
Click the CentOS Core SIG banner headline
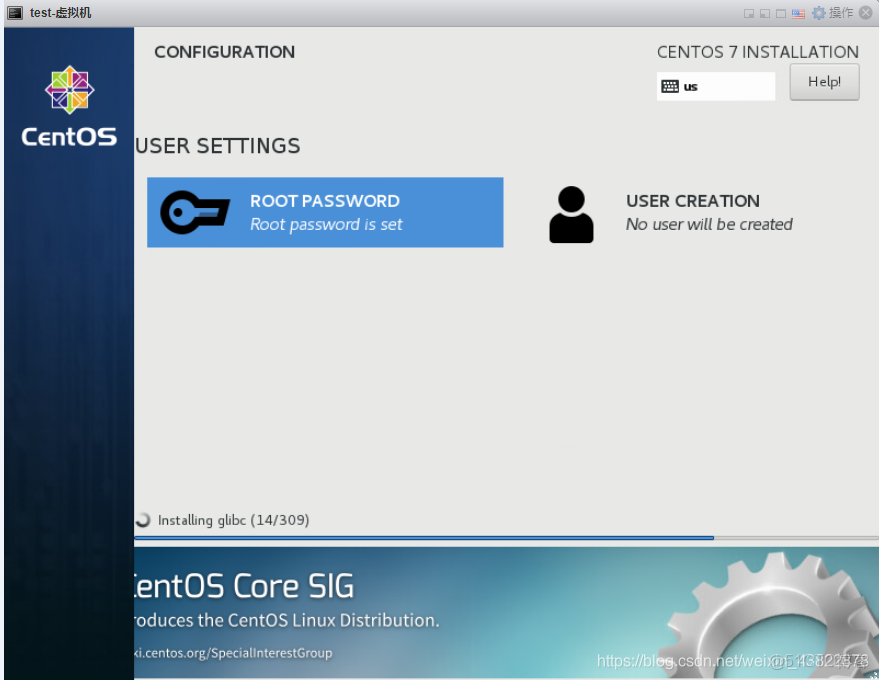(x=244, y=586)
